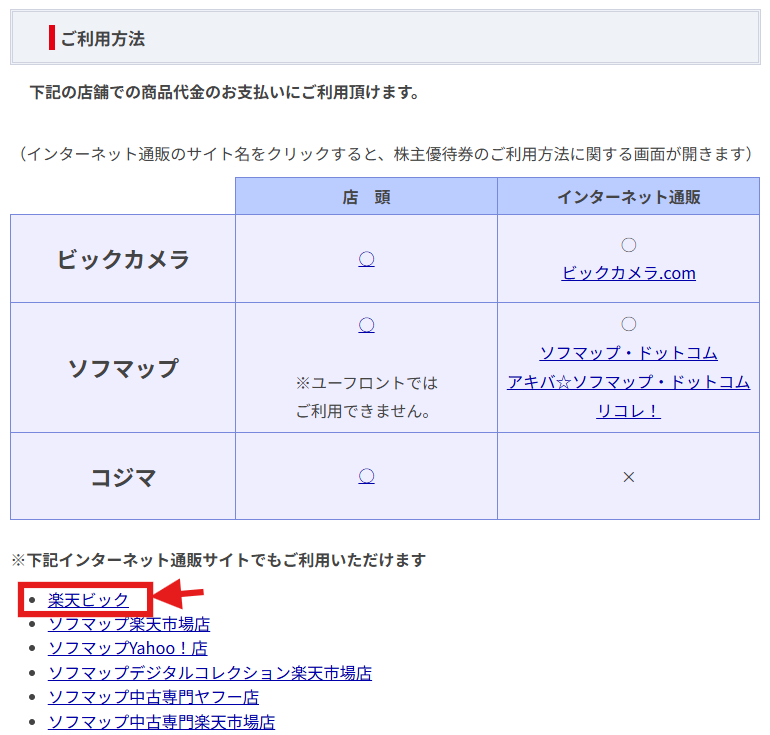Click the ビックカメラ 店頭 circle link

(366, 259)
